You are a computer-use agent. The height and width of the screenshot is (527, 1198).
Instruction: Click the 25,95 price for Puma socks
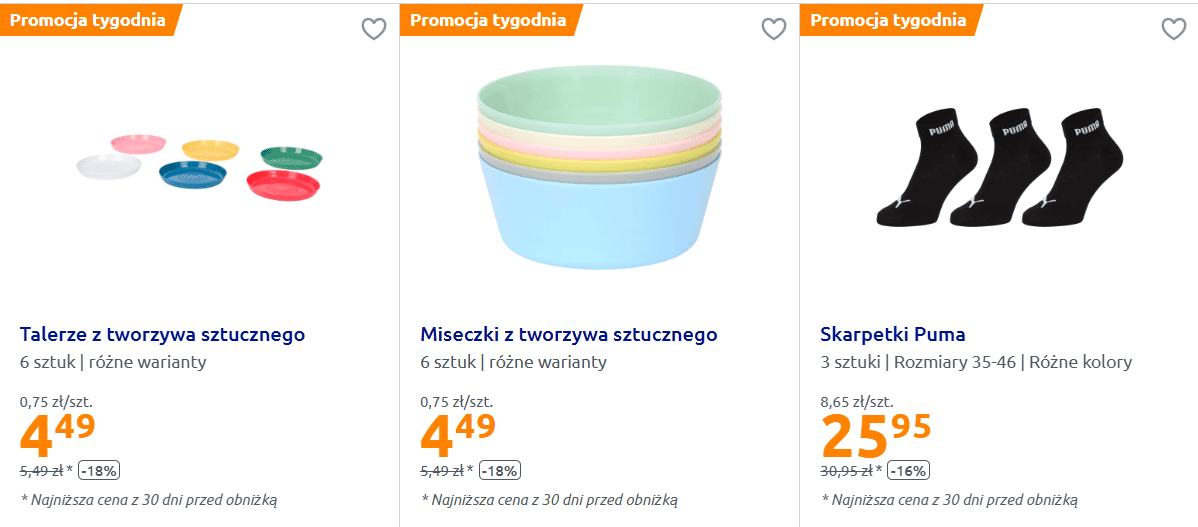pos(876,433)
